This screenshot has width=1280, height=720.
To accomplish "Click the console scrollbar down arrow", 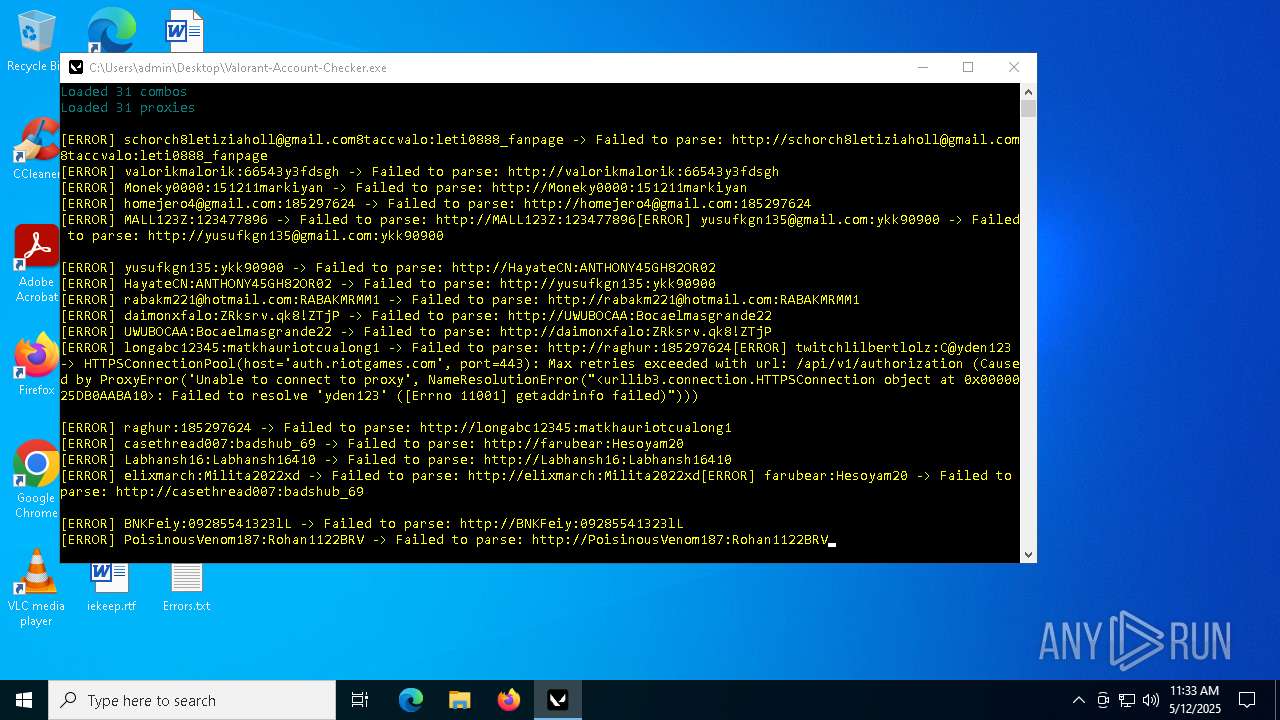I will coord(1028,554).
